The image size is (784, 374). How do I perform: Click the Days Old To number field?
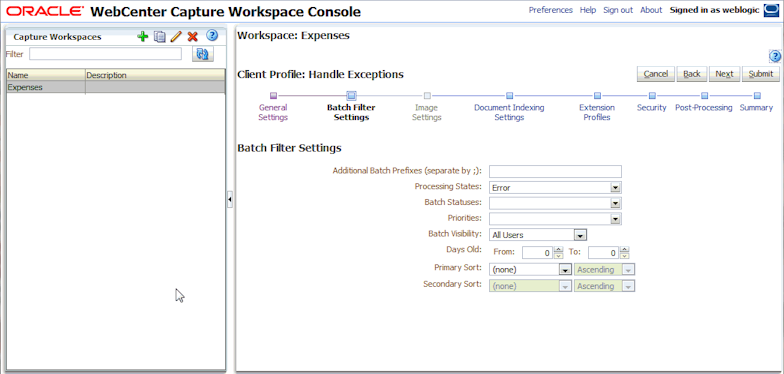click(x=604, y=252)
